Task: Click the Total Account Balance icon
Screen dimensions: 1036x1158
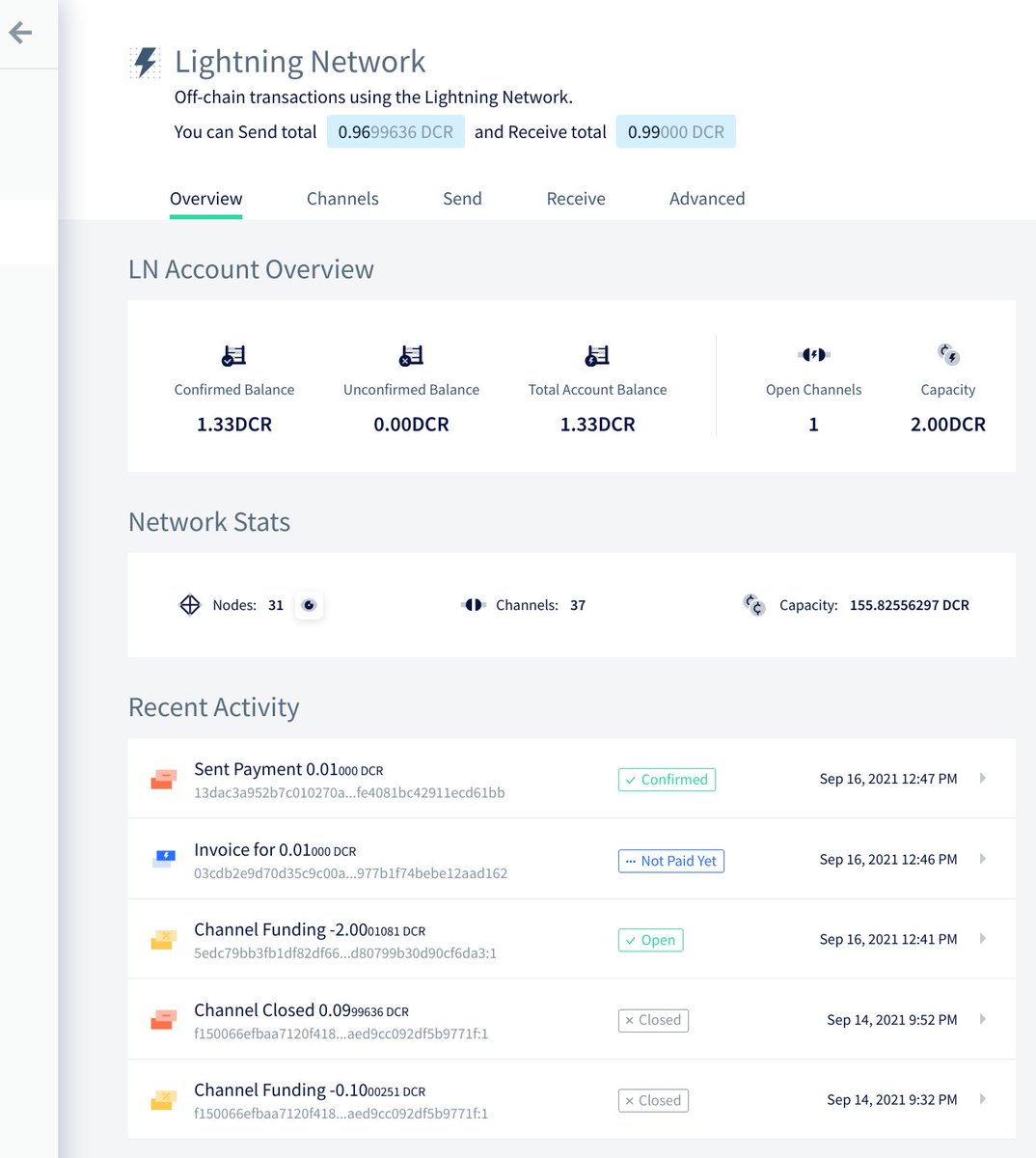Action: [596, 354]
